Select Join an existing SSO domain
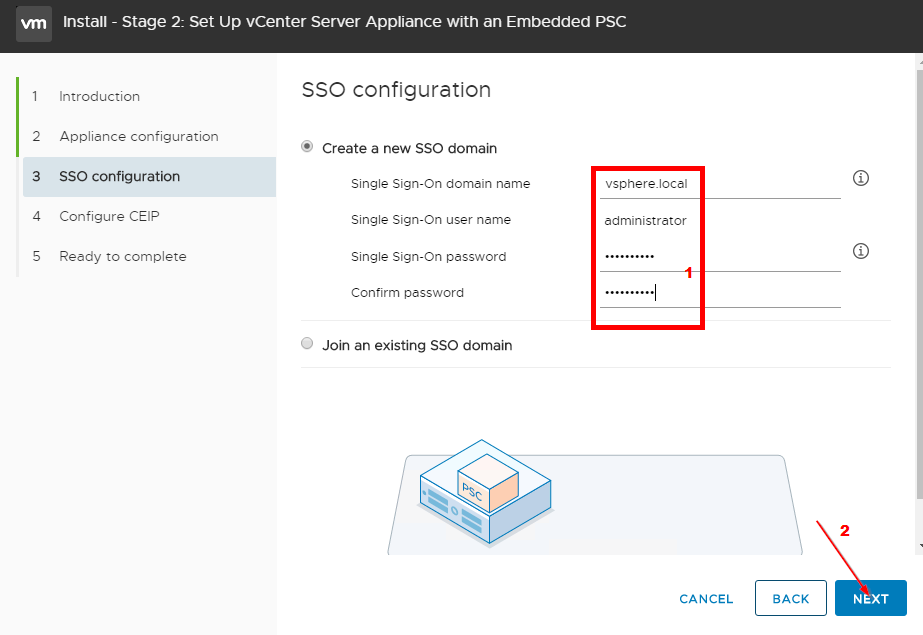Viewport: 923px width, 635px height. (307, 343)
